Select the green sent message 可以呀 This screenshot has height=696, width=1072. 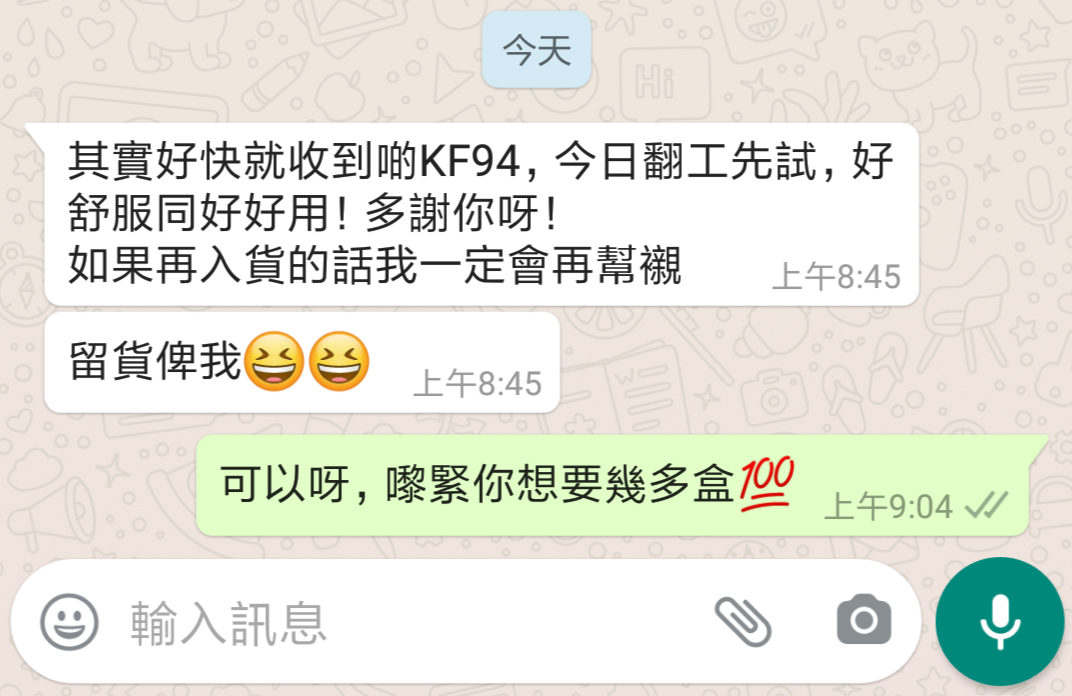point(613,485)
